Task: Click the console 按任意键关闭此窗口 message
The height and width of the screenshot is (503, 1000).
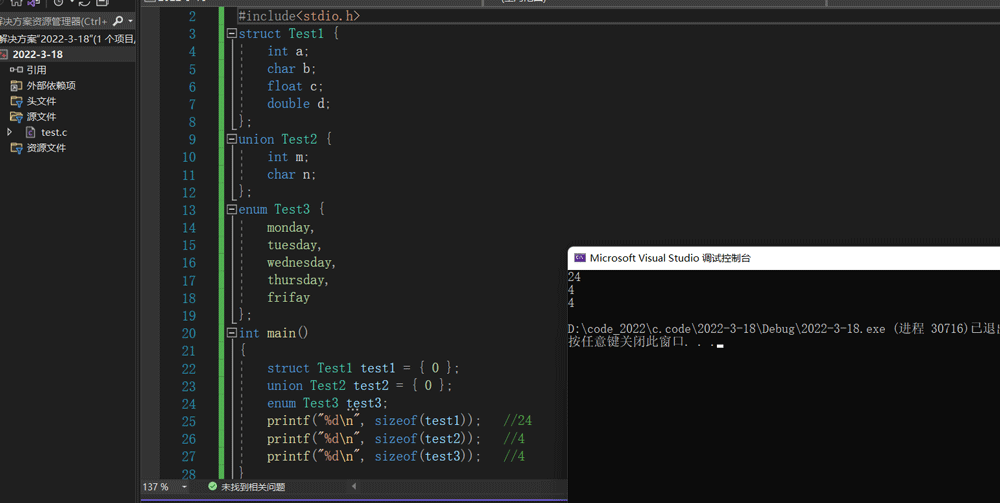Action: [641, 342]
